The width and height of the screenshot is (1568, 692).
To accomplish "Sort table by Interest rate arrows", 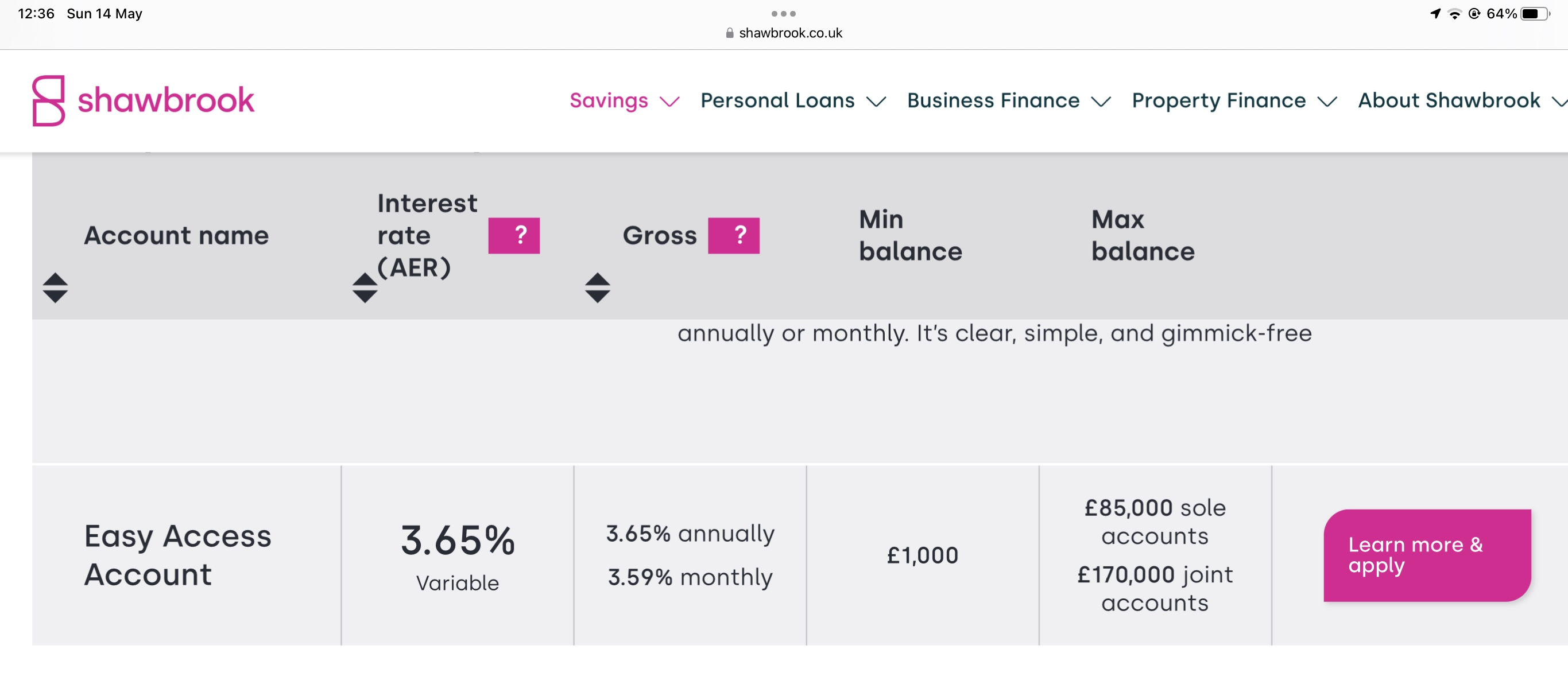I will tap(365, 287).
